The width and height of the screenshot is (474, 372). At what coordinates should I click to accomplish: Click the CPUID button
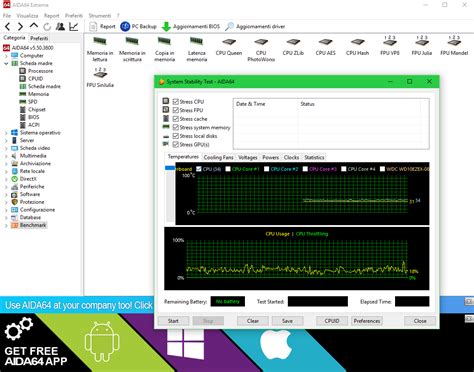(x=332, y=321)
